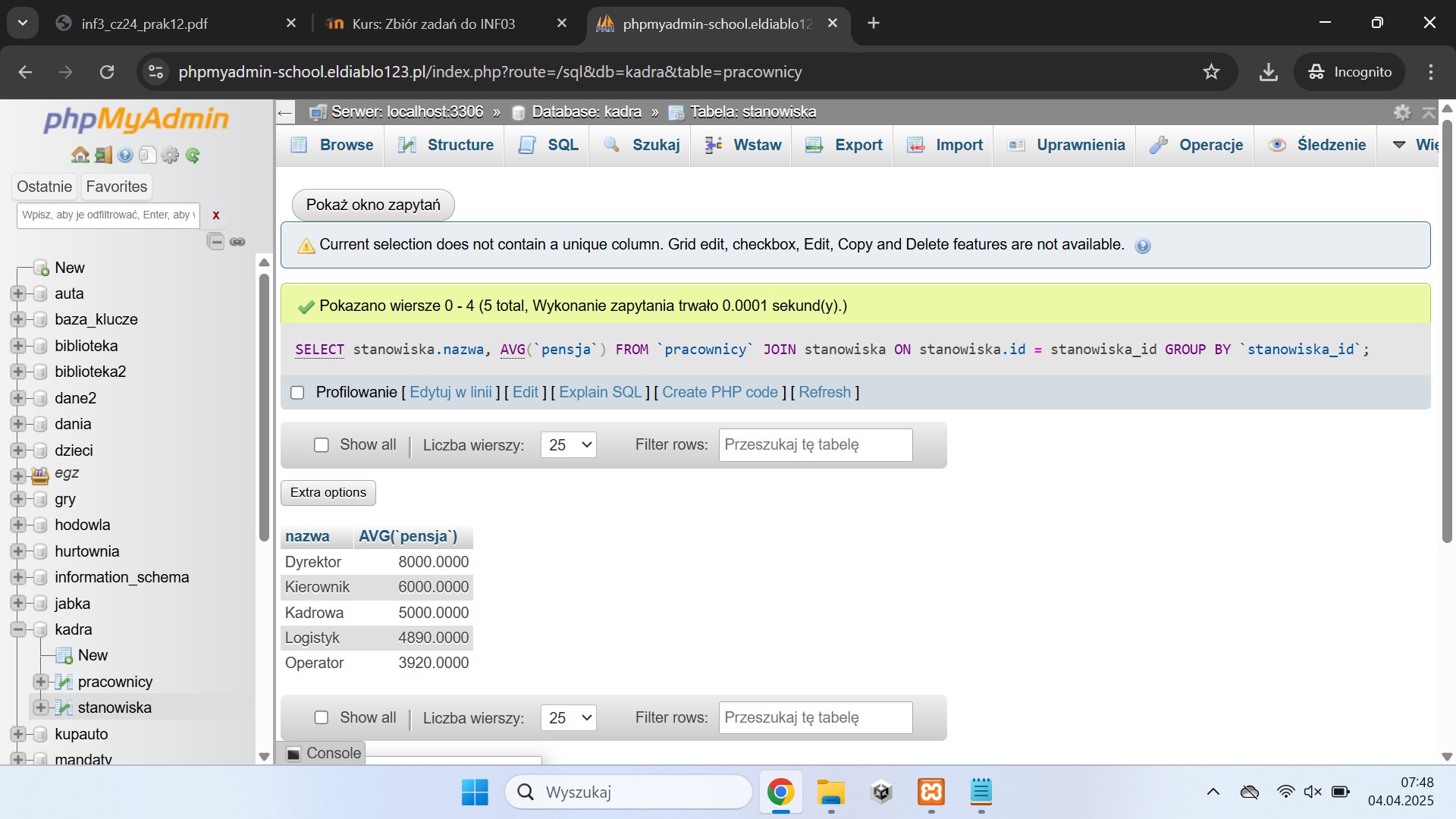
Task: Click the navigation tree vertical scrollbar
Action: [264, 409]
